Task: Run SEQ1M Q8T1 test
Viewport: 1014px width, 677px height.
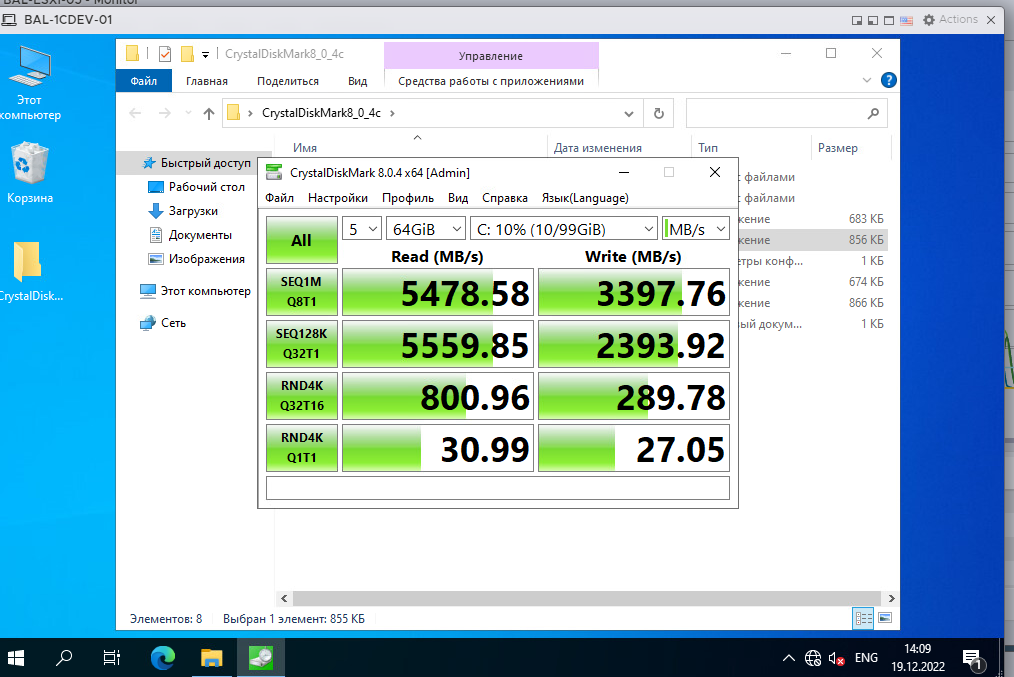Action: click(x=301, y=292)
